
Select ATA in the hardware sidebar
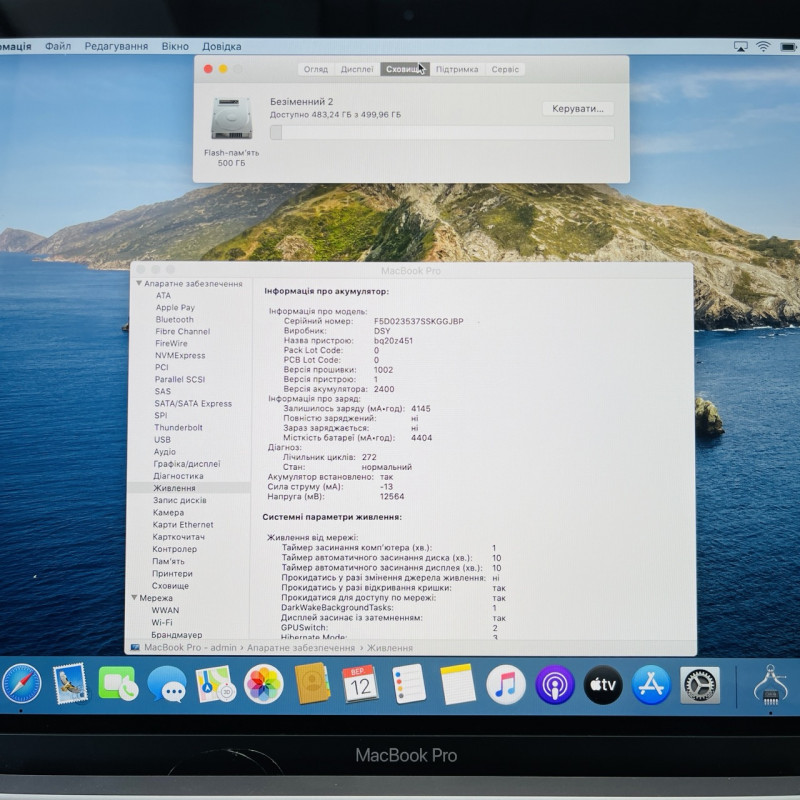[x=163, y=295]
